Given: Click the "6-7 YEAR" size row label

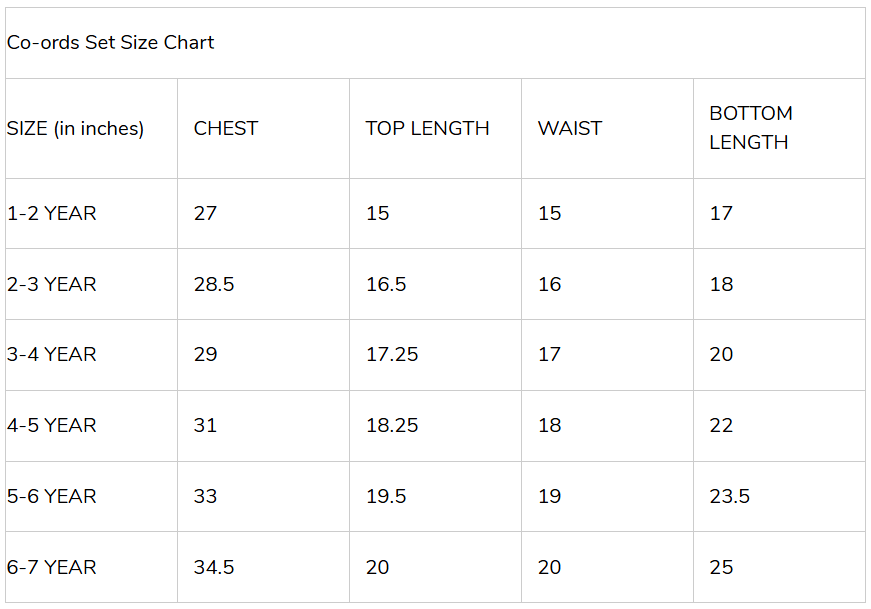Looking at the screenshot, I should pos(52,568).
